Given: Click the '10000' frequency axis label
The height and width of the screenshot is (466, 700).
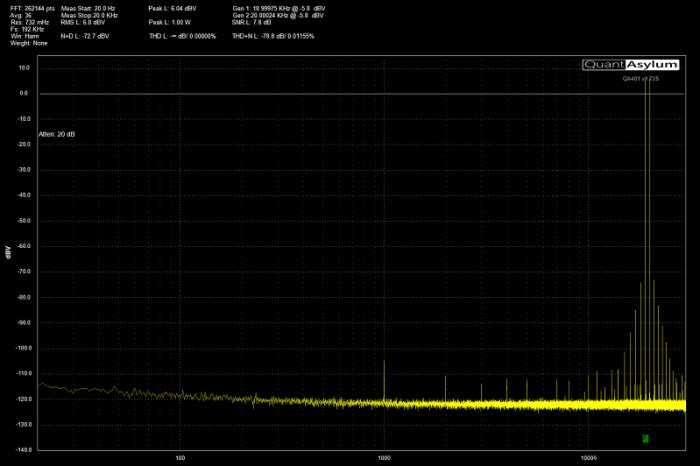Looking at the screenshot, I should [x=588, y=458].
